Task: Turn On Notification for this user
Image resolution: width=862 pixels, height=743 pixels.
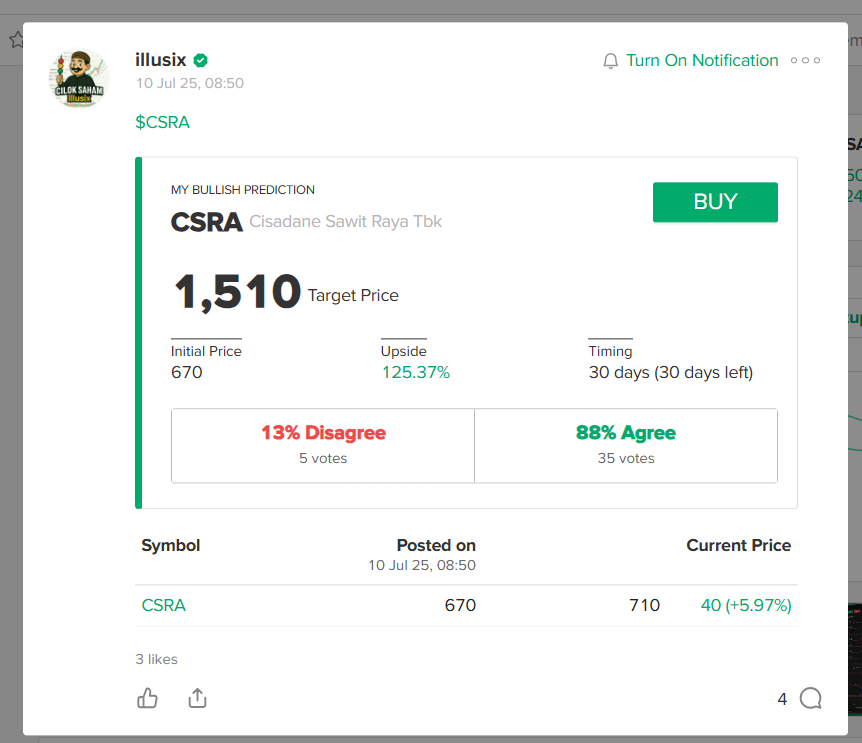Action: point(702,60)
